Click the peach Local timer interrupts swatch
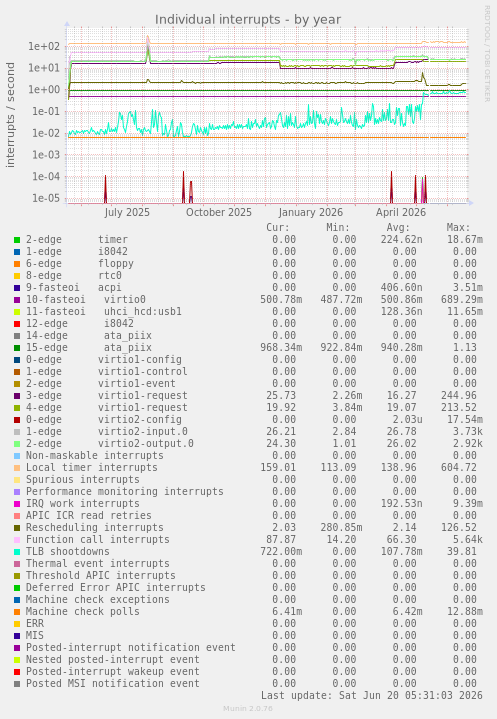Viewport: 497px width, 719px height. pos(17,468)
